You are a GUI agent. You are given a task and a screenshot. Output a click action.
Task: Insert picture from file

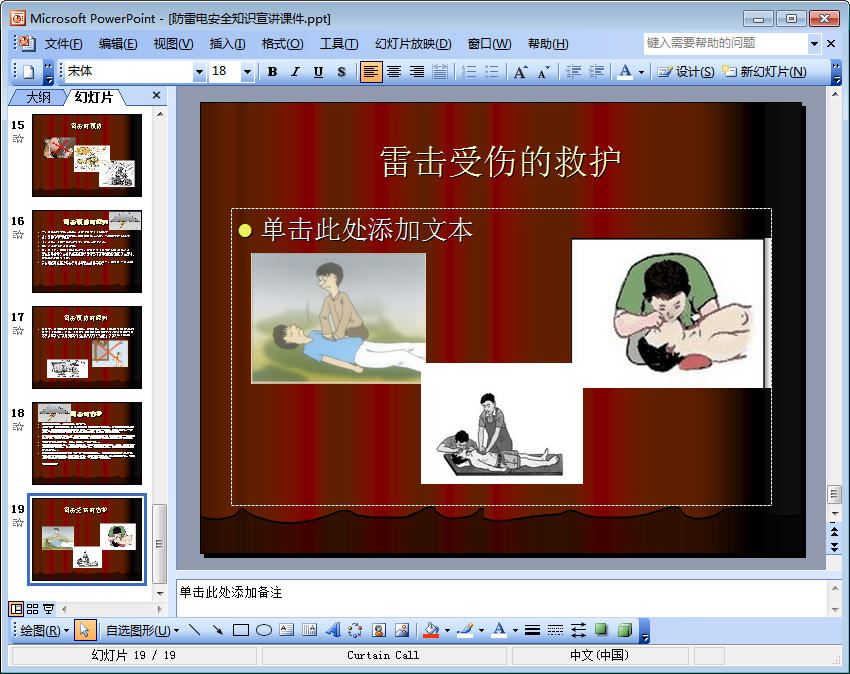pos(402,630)
